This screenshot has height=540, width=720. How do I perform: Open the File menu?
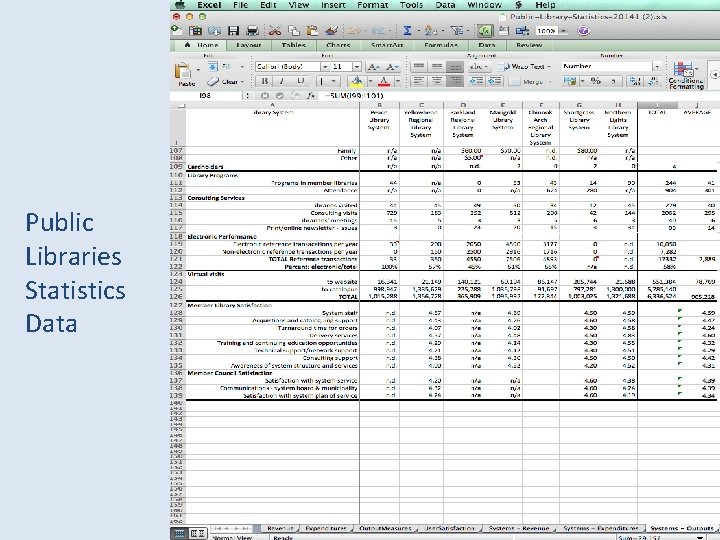(x=240, y=5)
